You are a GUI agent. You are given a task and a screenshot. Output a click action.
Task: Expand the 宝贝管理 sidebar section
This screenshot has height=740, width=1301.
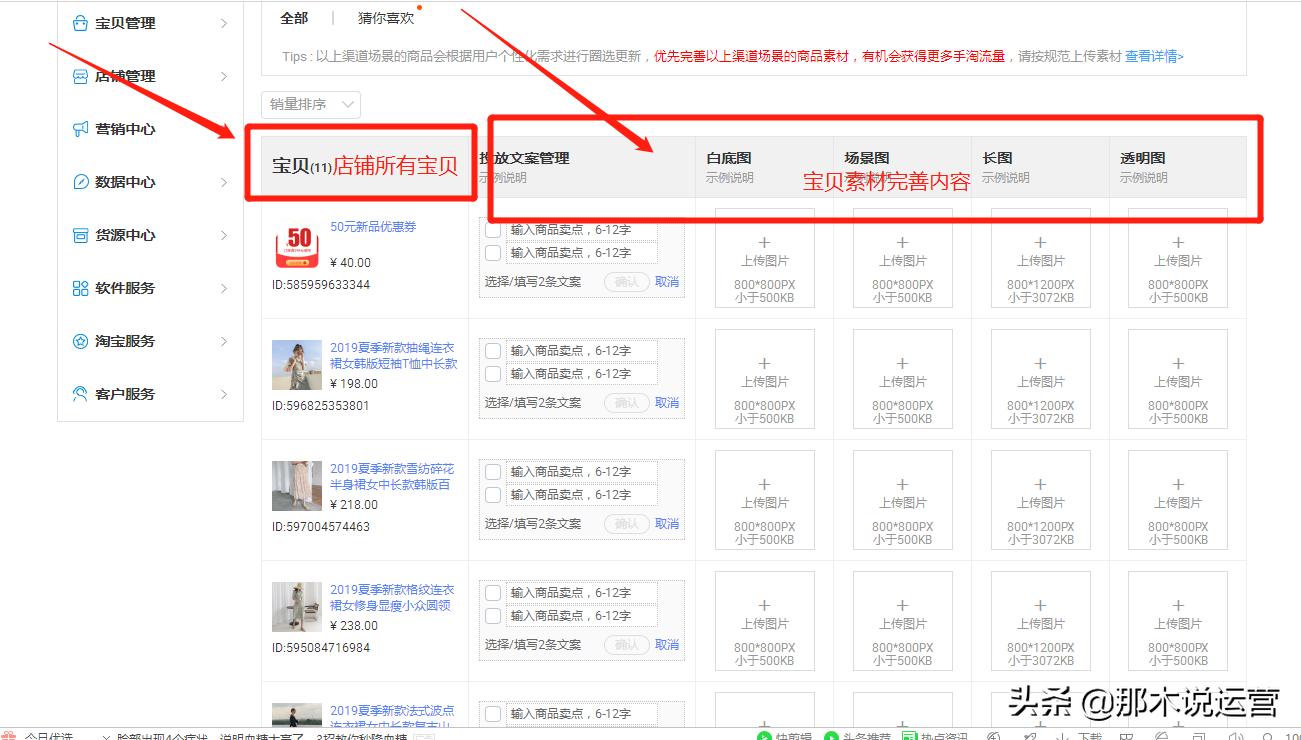pyautogui.click(x=225, y=22)
